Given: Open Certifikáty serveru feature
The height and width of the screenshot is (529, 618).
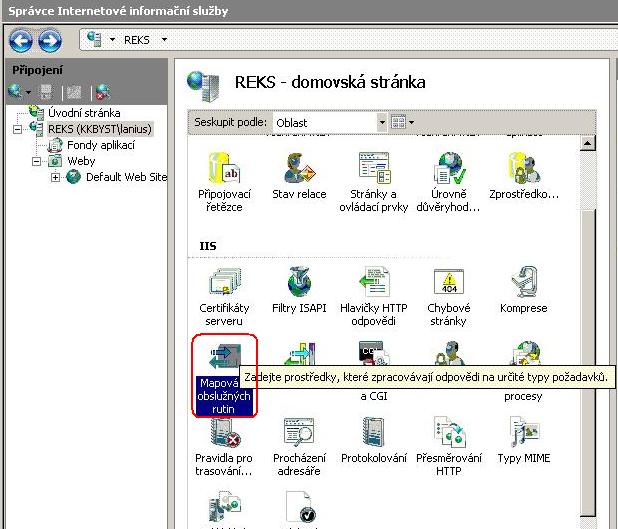Looking at the screenshot, I should coord(224,297).
